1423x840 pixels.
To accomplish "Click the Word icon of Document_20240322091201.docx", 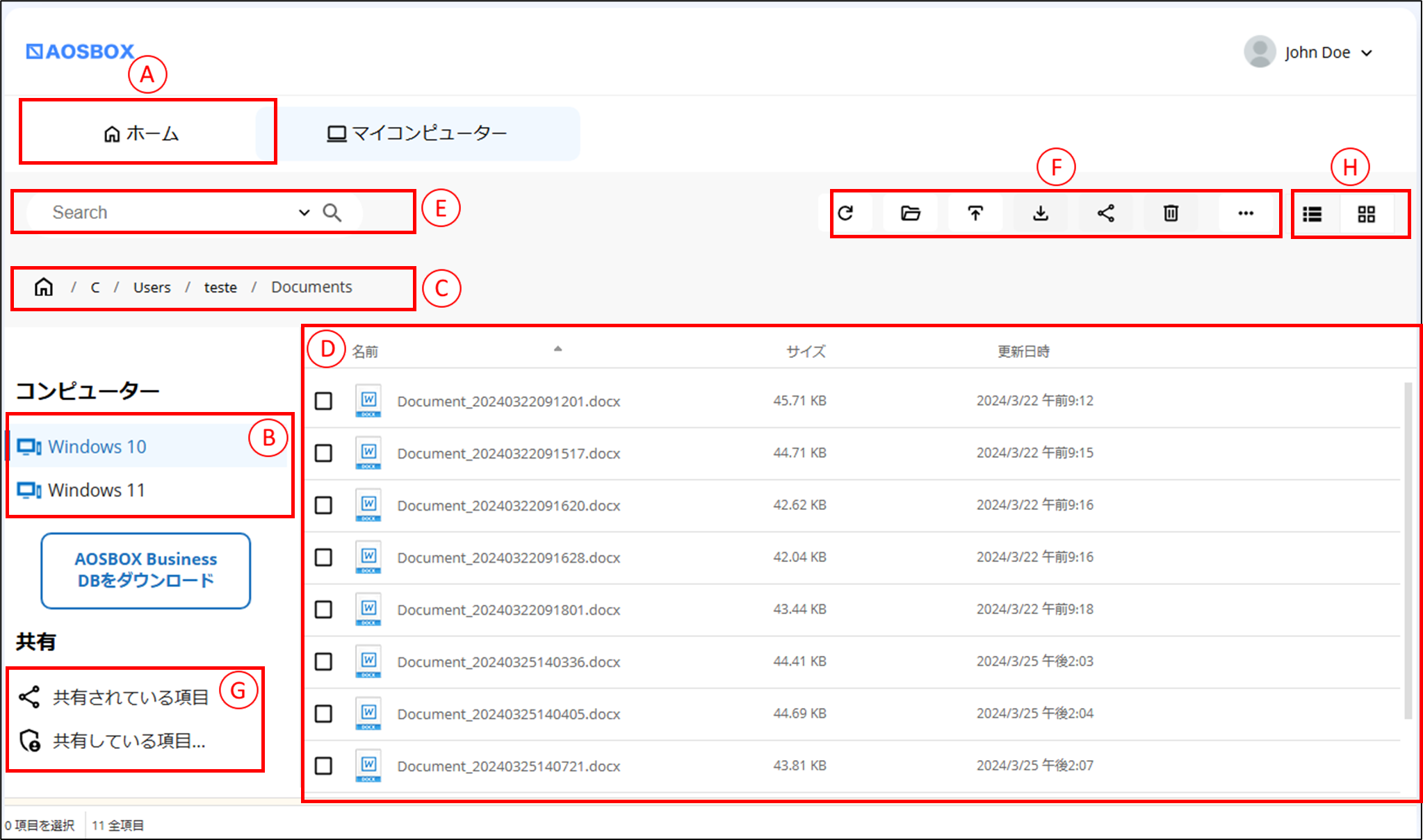I will 368,401.
